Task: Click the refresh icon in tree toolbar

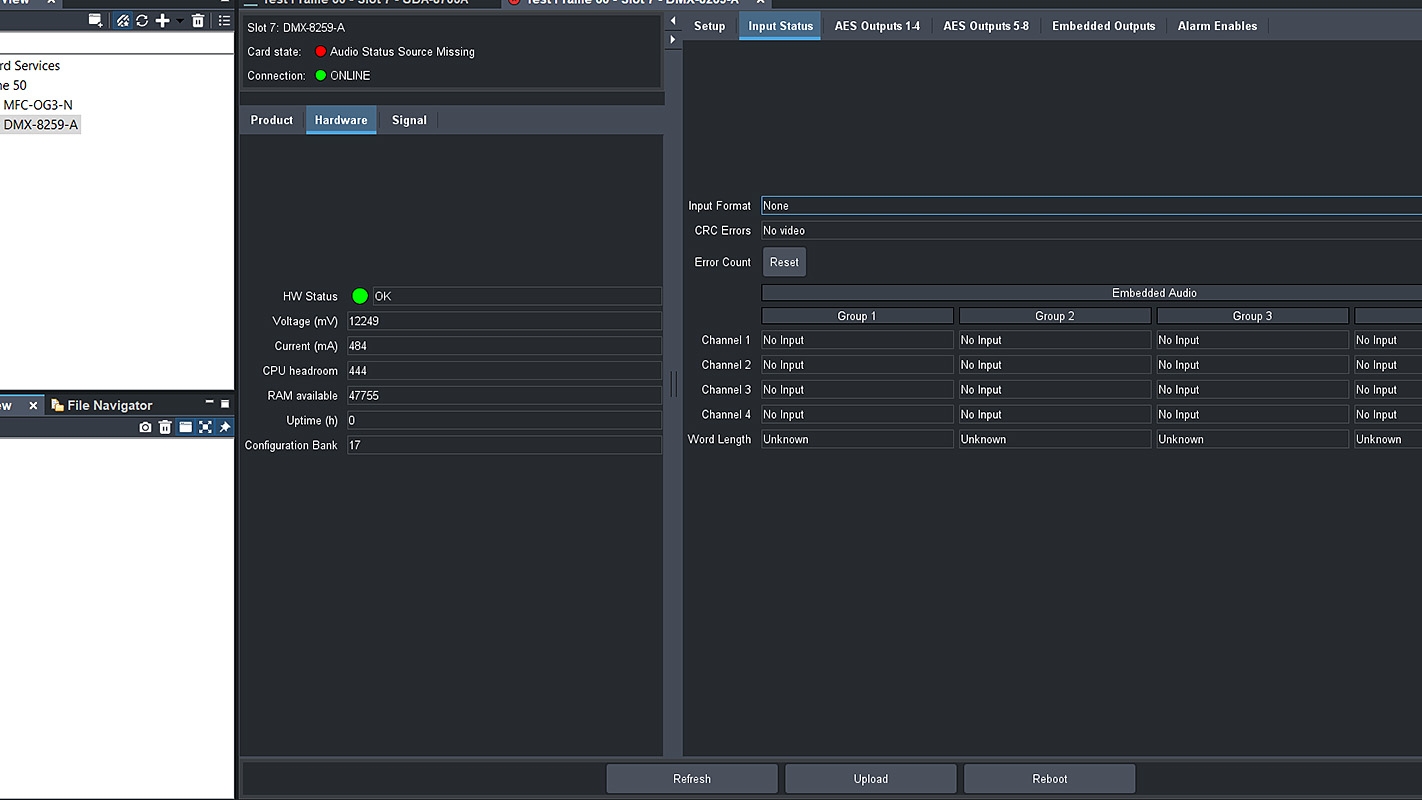Action: pyautogui.click(x=142, y=20)
